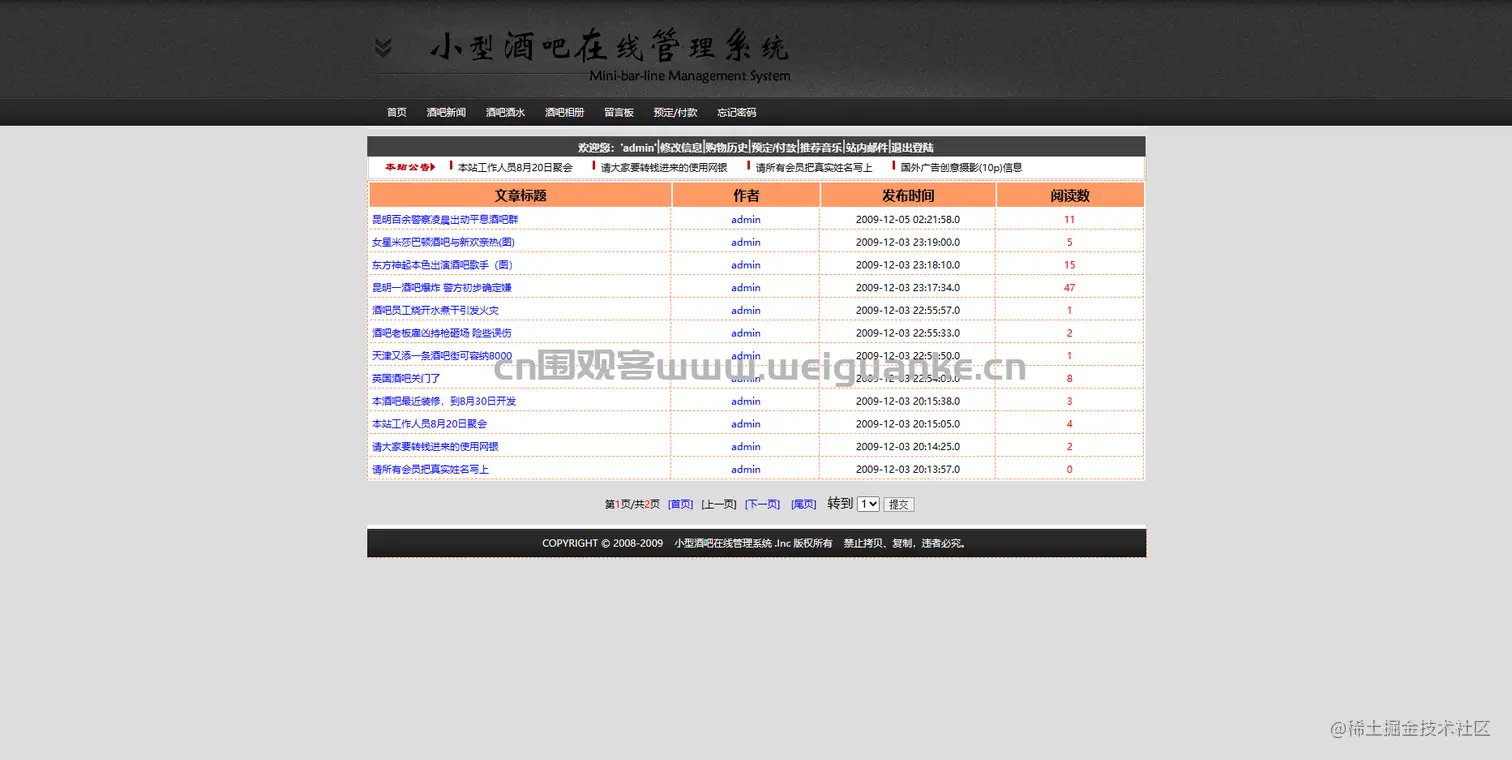1512x760 pixels.
Task: Open article 天津又添一条酒吧街可容纳8000
Action: pyautogui.click(x=442, y=356)
